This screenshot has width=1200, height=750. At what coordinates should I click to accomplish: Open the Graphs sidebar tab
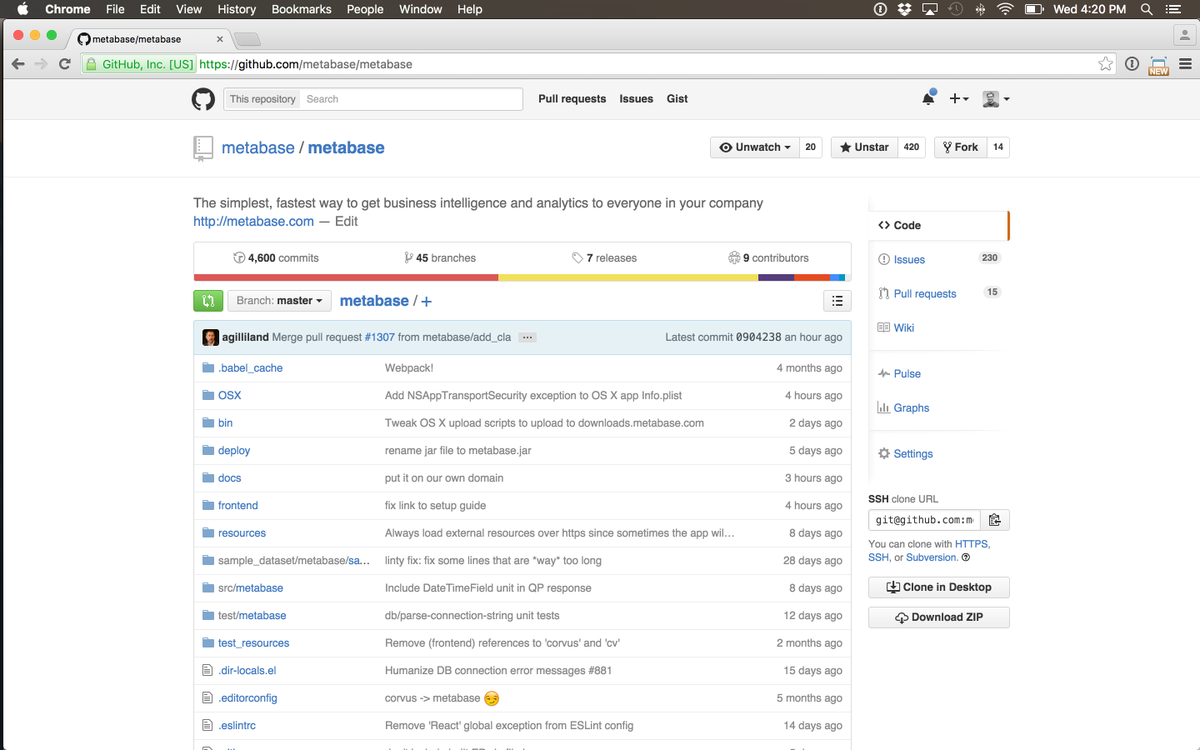[911, 408]
